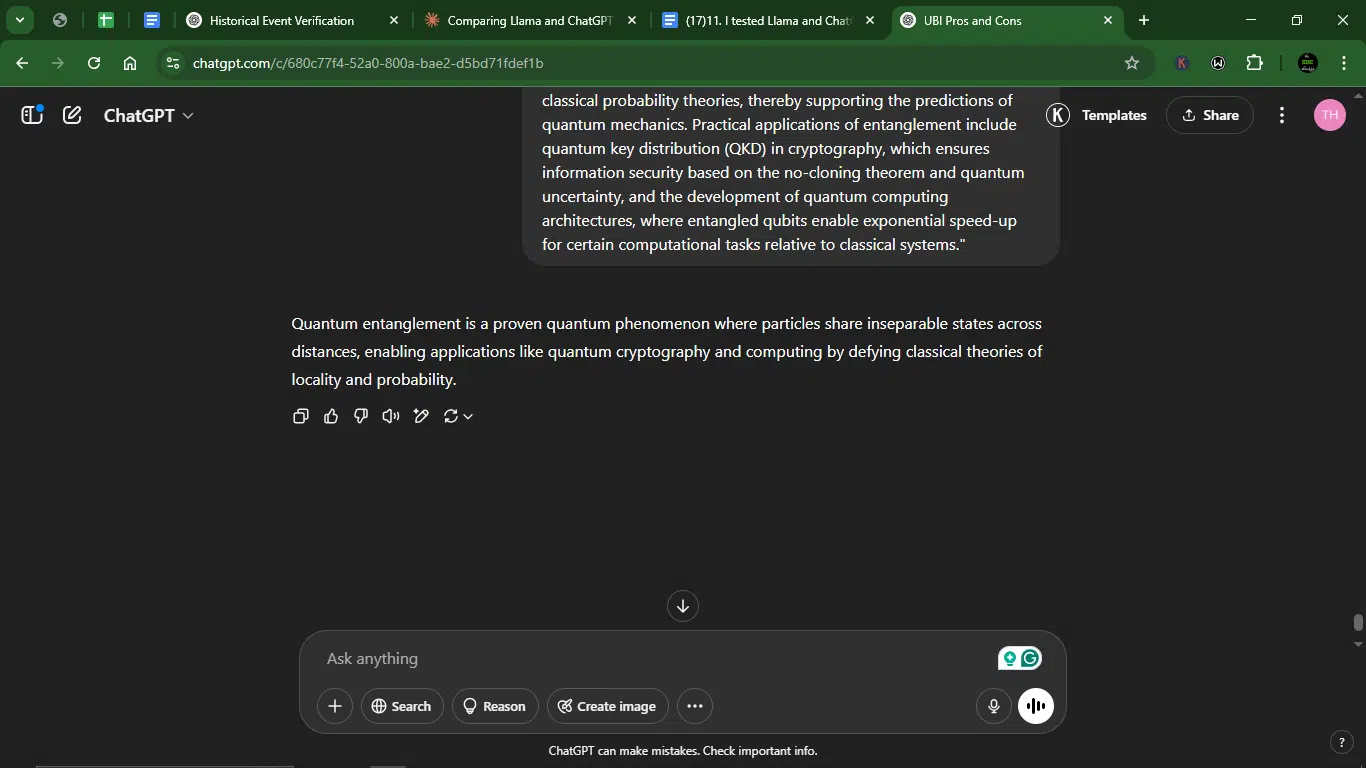The image size is (1366, 768).
Task: Give thumbs down to the response
Action: coord(361,416)
